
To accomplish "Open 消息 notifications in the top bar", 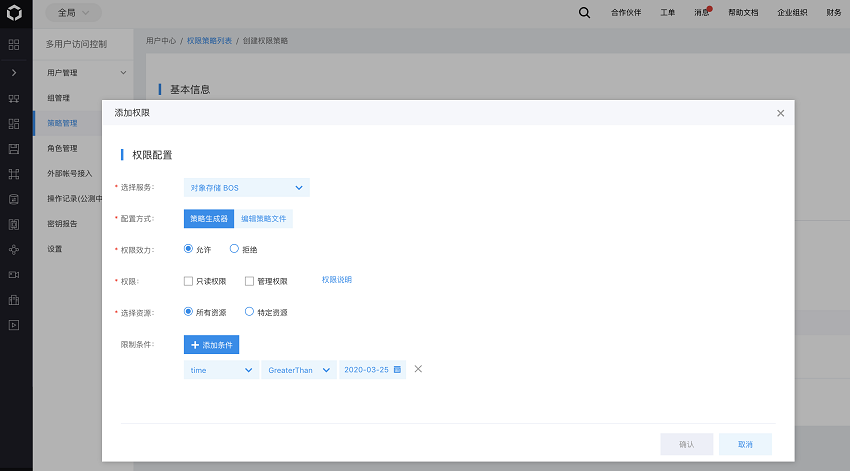I will 702,12.
